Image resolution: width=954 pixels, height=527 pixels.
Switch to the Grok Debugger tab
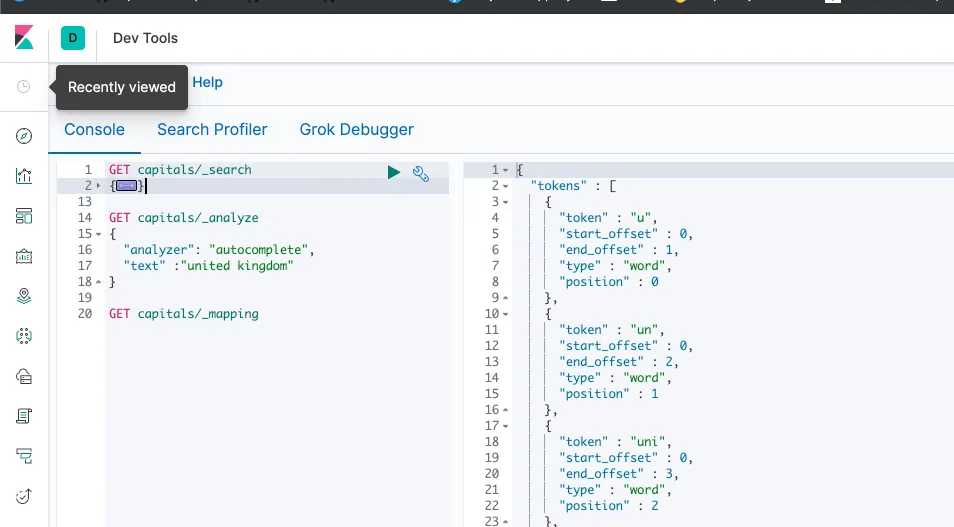pyautogui.click(x=357, y=129)
